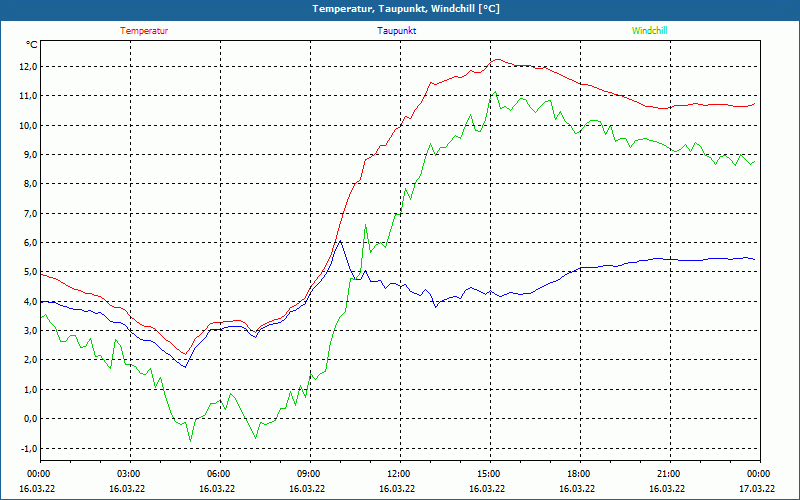Select the 09:00 time axis marker
Viewport: 800px width, 500px height.
[x=308, y=474]
